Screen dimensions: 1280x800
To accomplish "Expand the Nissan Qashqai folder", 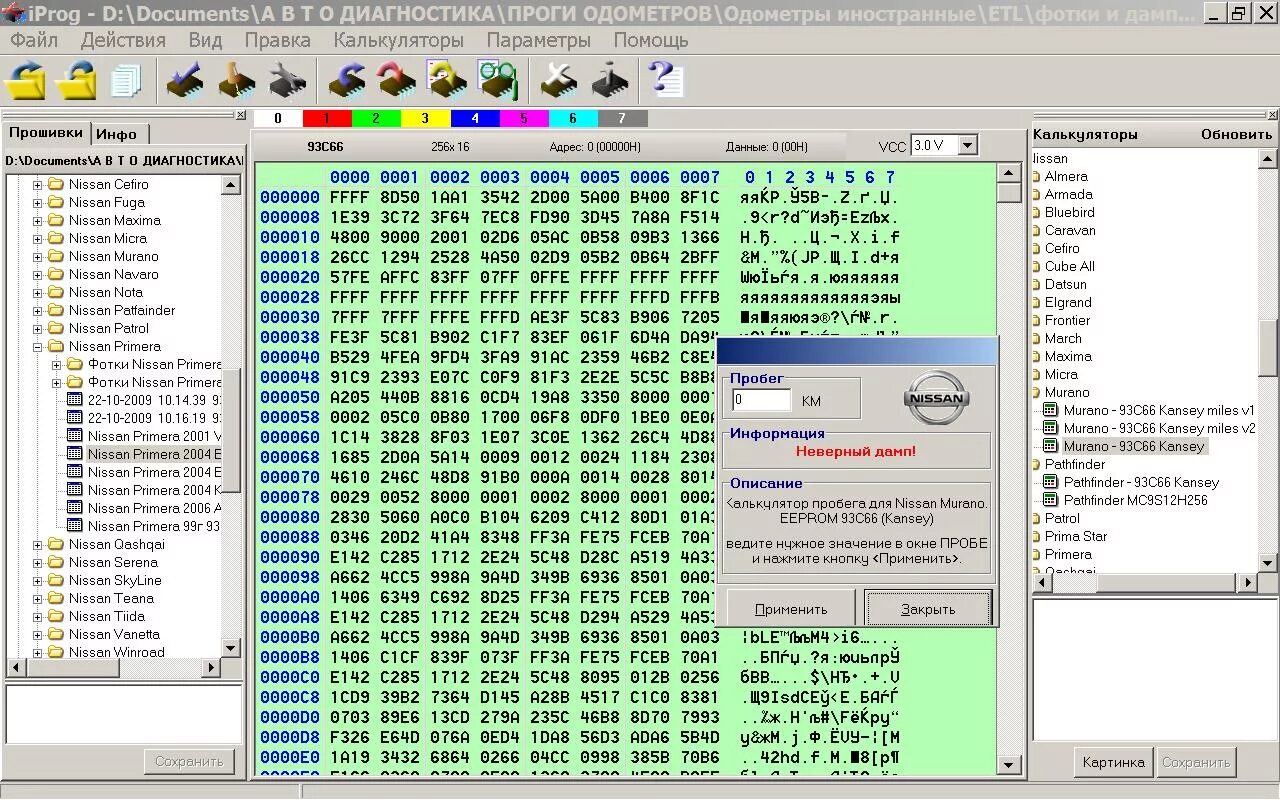I will pos(38,544).
